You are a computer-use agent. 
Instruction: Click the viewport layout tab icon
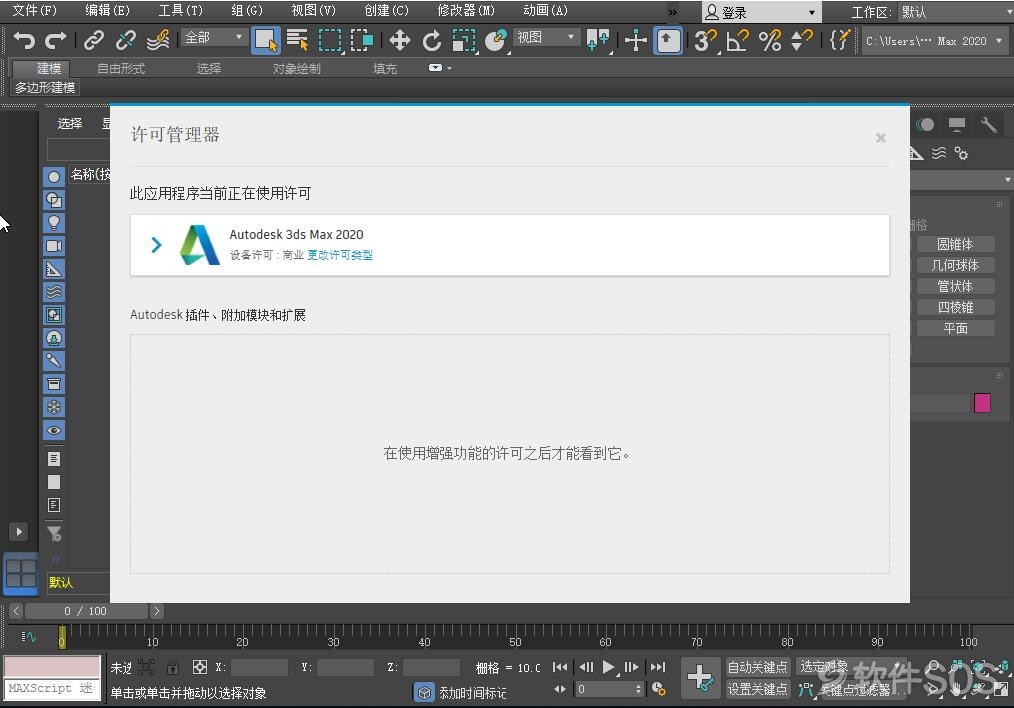point(21,574)
